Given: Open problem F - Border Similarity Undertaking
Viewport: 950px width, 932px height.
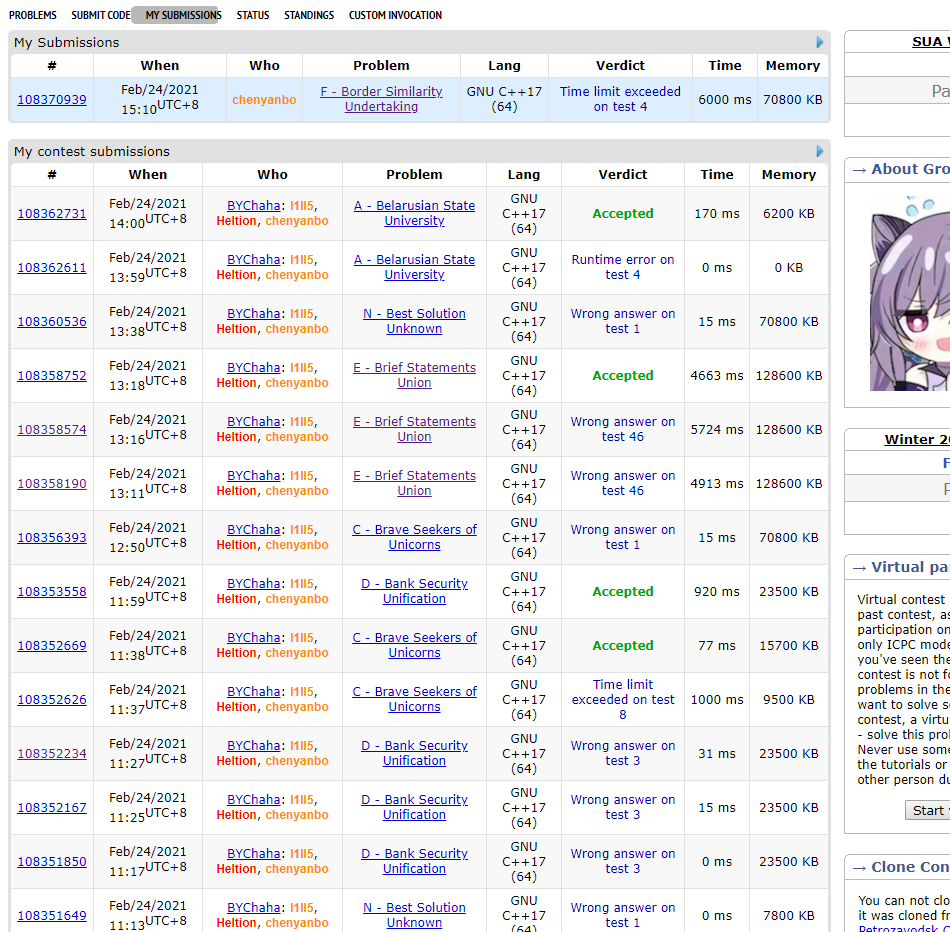Looking at the screenshot, I should (x=381, y=99).
